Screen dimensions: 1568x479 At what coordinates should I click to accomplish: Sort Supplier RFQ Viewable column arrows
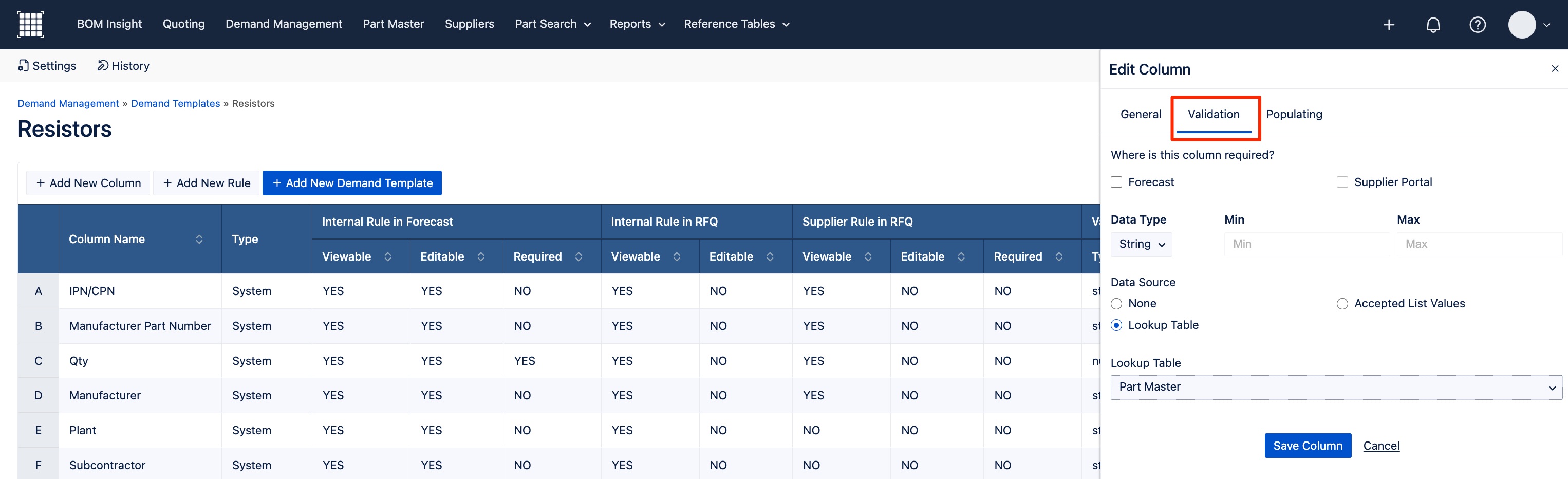pyautogui.click(x=869, y=257)
